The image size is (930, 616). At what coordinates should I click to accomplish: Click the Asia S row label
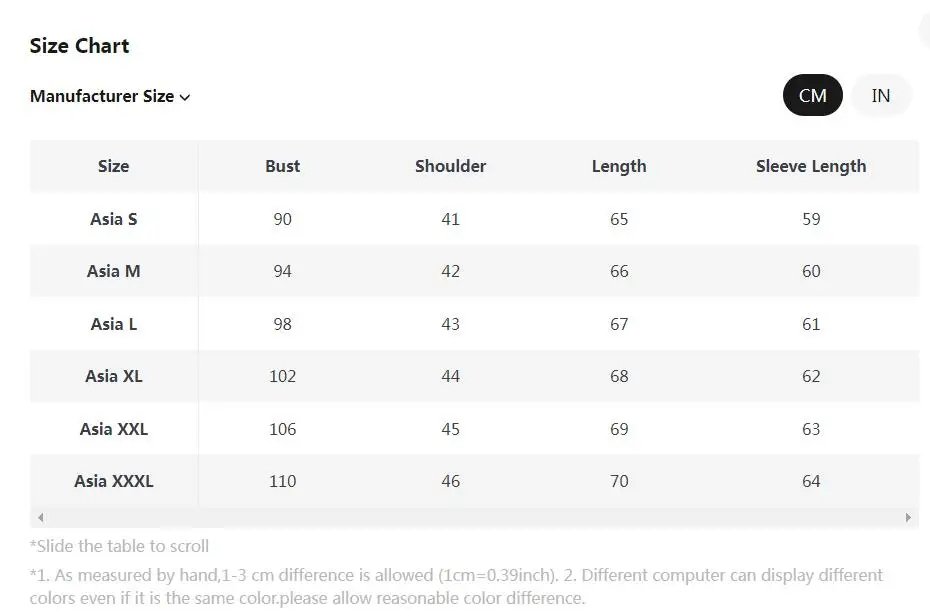point(114,219)
